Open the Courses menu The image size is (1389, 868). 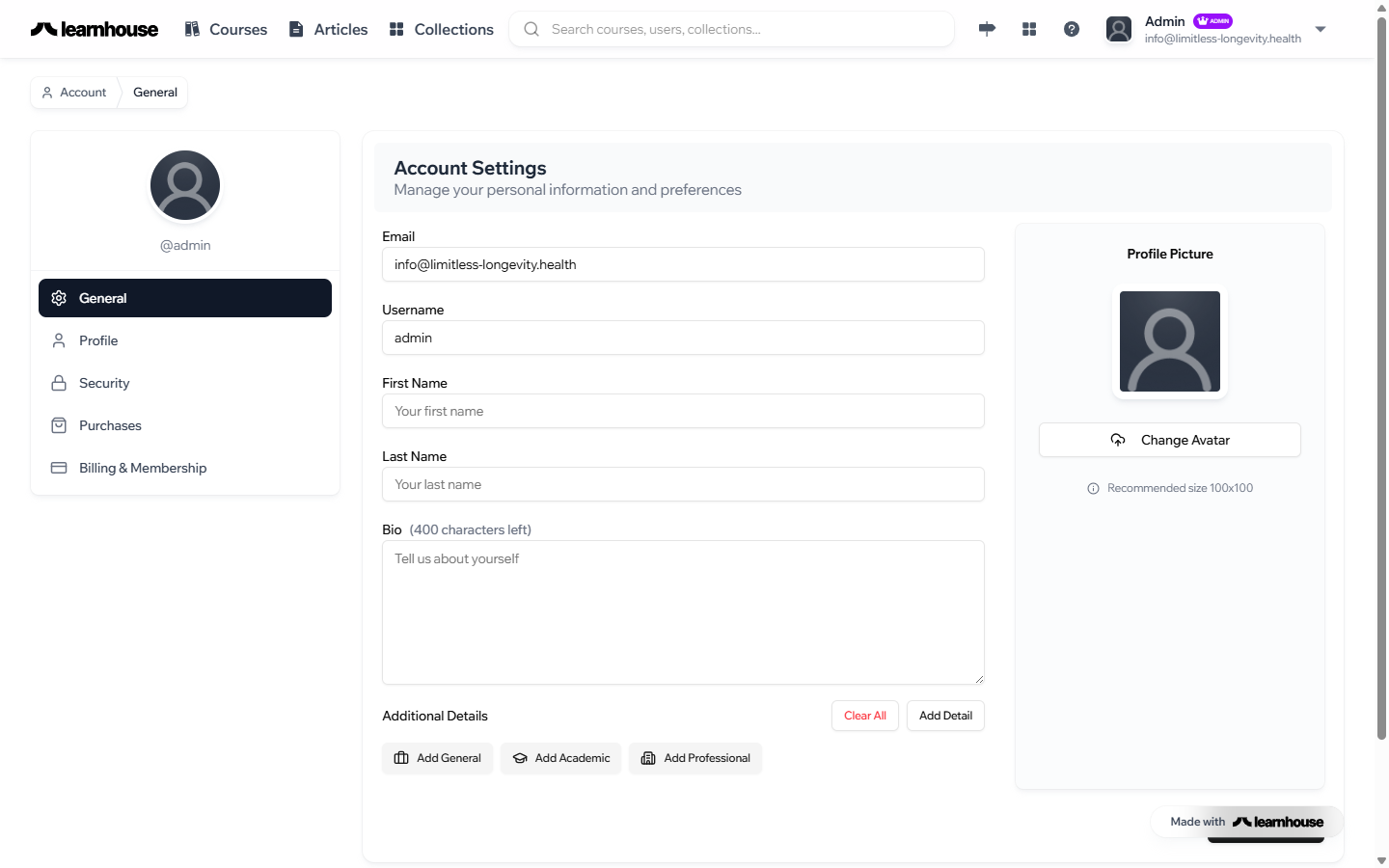[x=226, y=29]
